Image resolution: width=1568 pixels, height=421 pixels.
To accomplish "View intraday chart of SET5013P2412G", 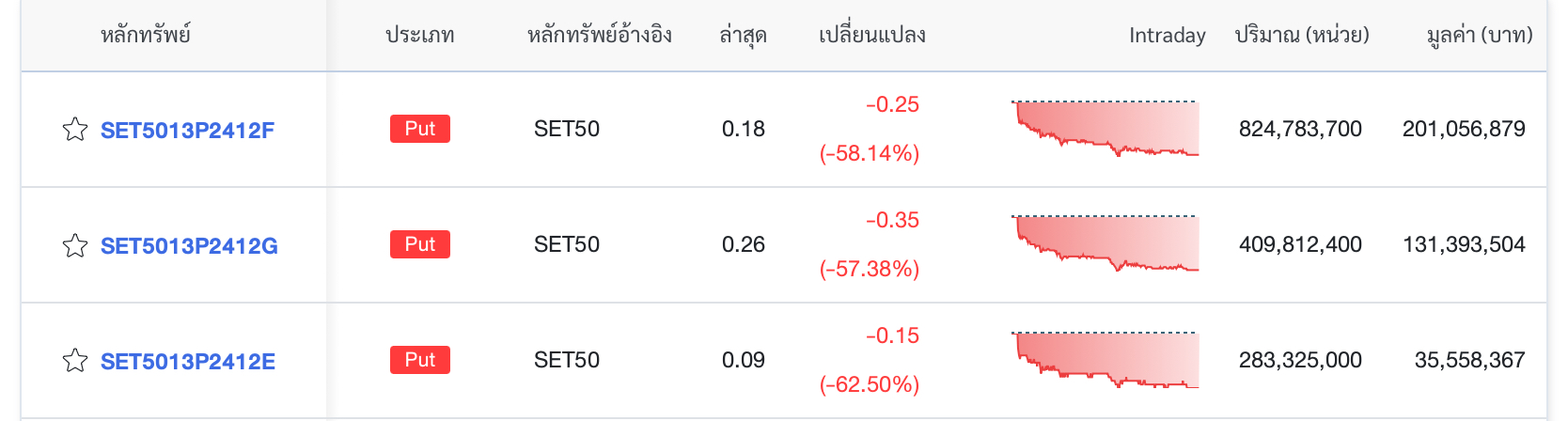I will point(1105,244).
